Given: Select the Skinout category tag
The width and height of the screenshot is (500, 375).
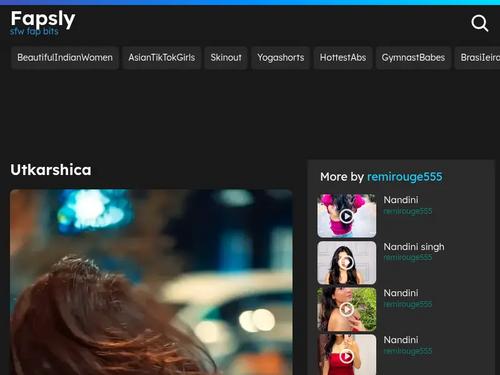Looking at the screenshot, I should pyautogui.click(x=226, y=58).
